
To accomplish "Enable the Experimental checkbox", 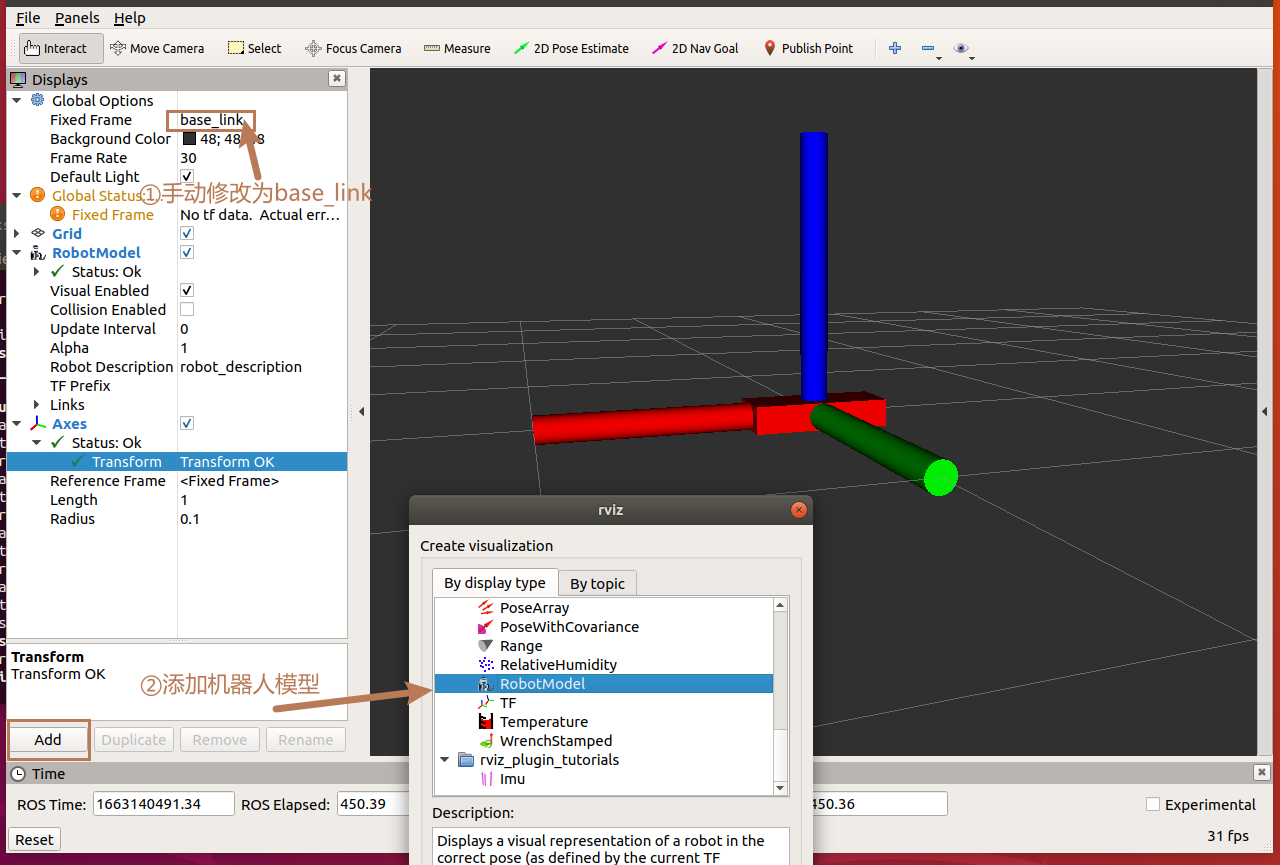I will pyautogui.click(x=1153, y=805).
